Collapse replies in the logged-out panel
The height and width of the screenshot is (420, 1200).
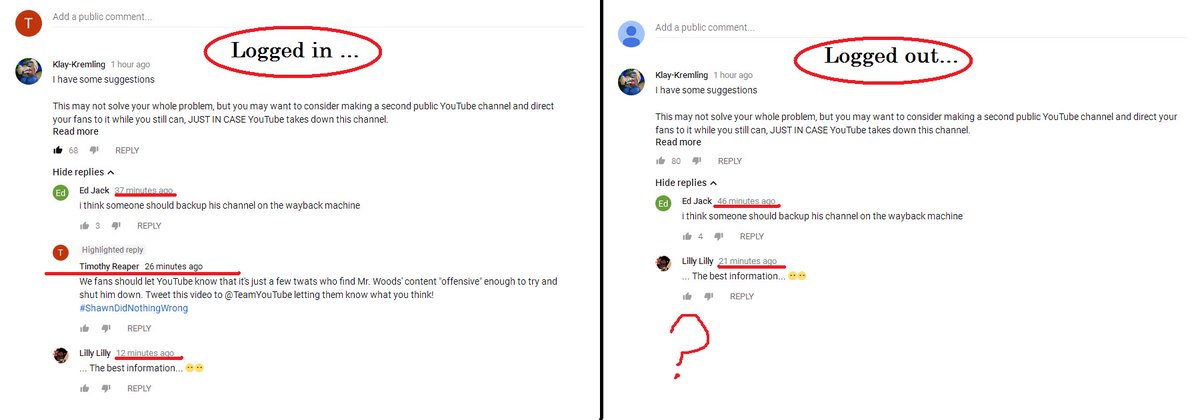pos(686,183)
